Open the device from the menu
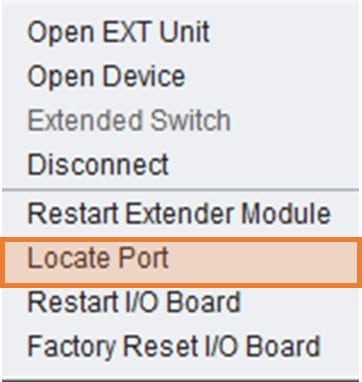362x382 pixels. point(180,76)
